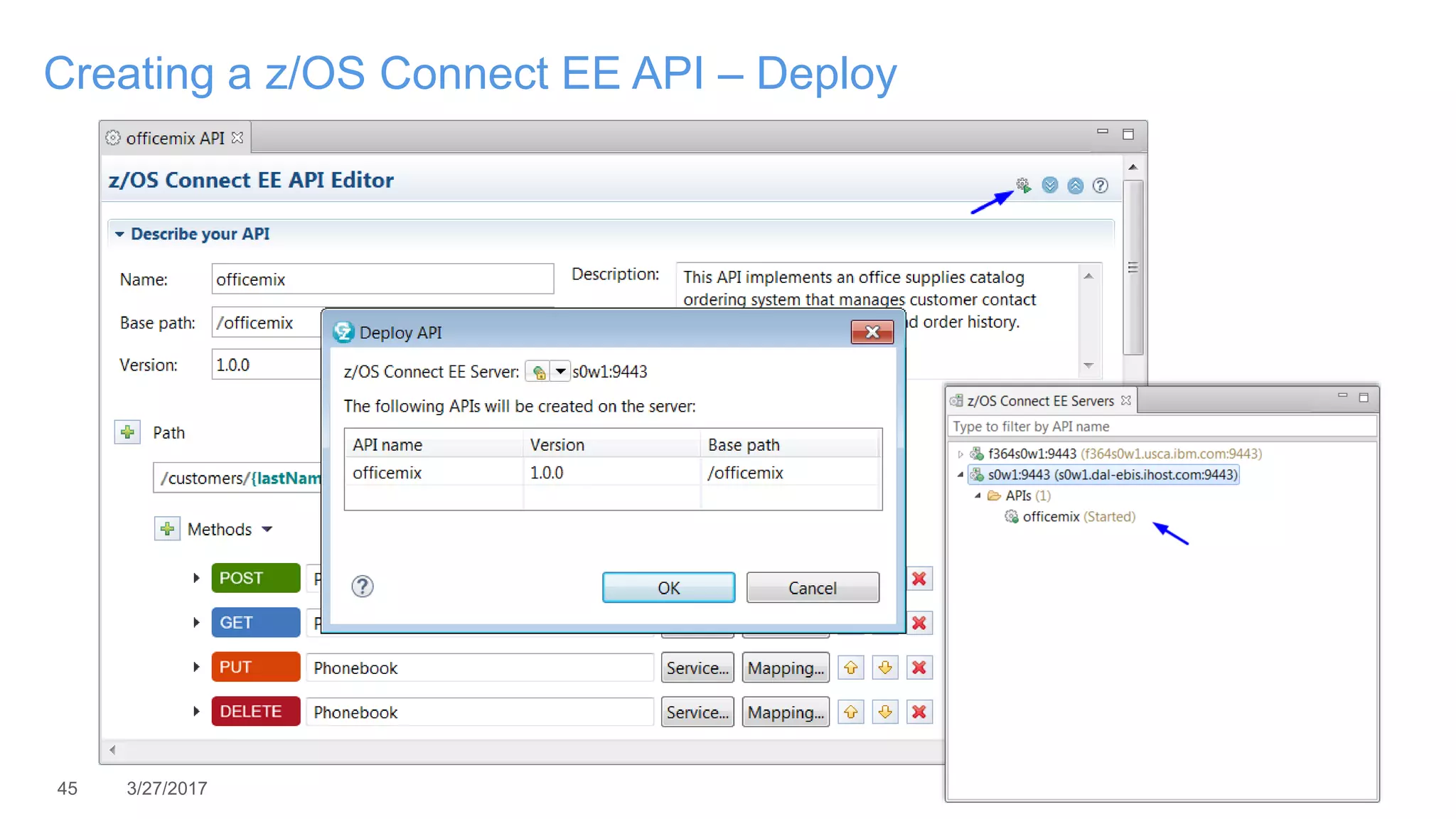Image resolution: width=1456 pixels, height=819 pixels.
Task: Delete the PUT Phonebook method
Action: point(919,668)
